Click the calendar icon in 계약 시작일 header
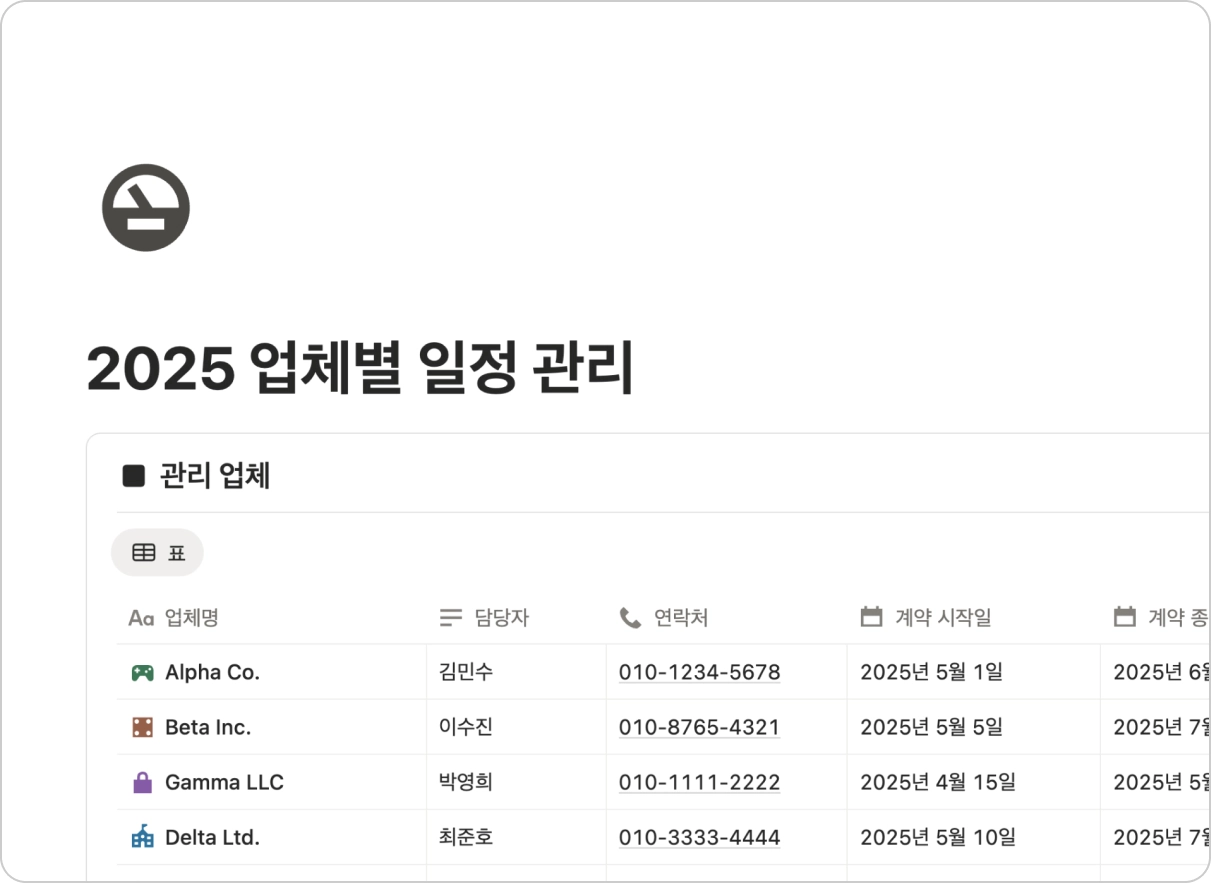 pyautogui.click(x=871, y=617)
